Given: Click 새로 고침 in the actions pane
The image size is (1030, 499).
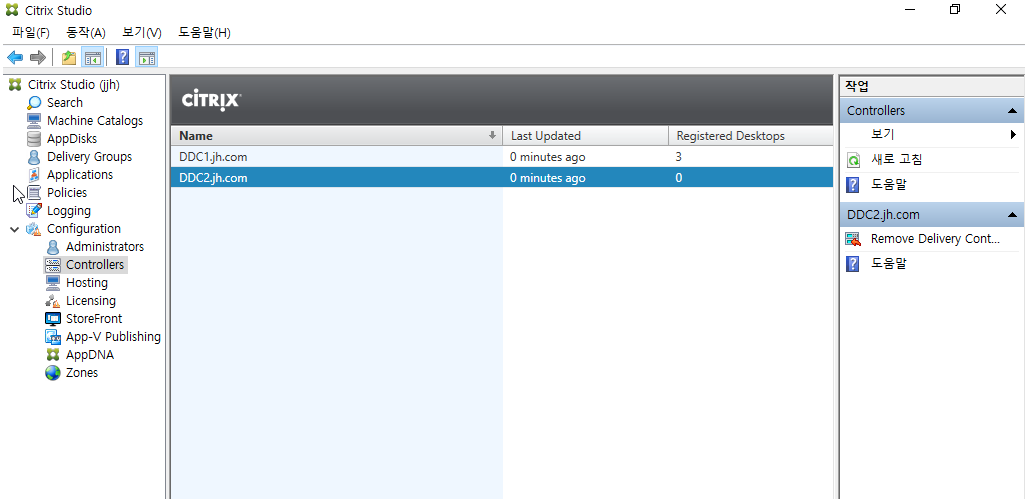Looking at the screenshot, I should [897, 160].
